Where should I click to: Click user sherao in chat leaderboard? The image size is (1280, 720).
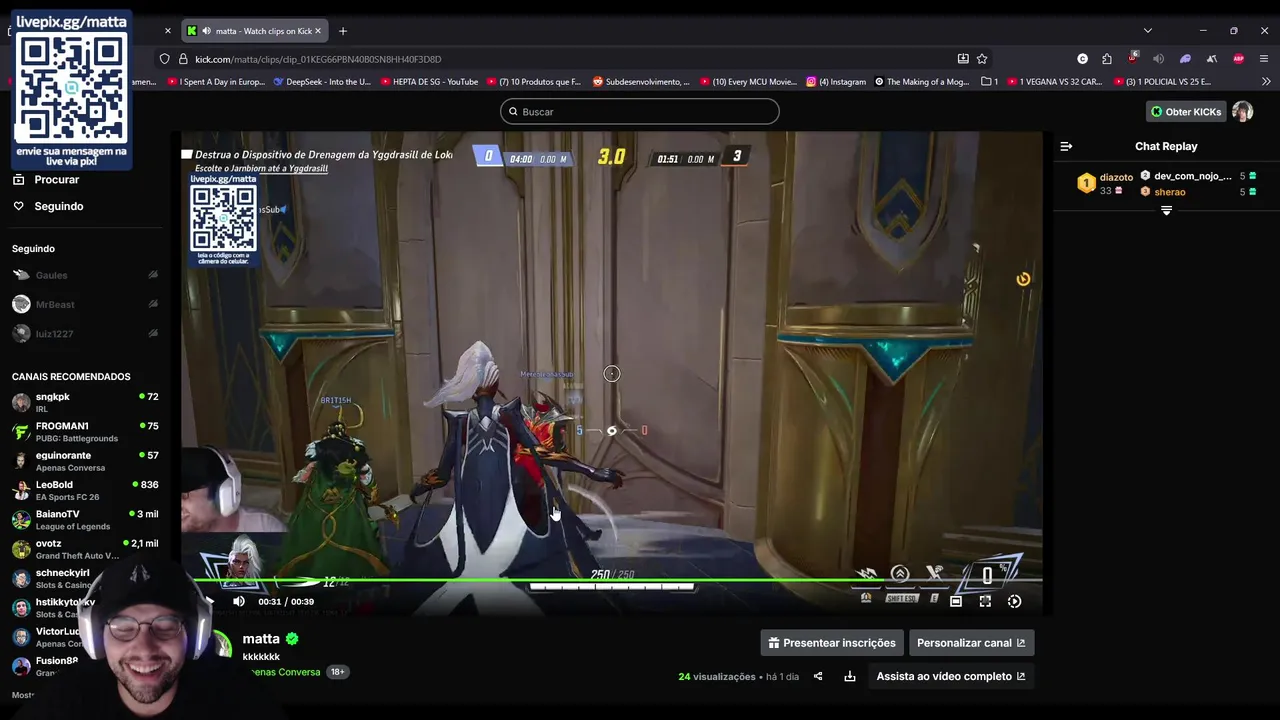[1169, 192]
